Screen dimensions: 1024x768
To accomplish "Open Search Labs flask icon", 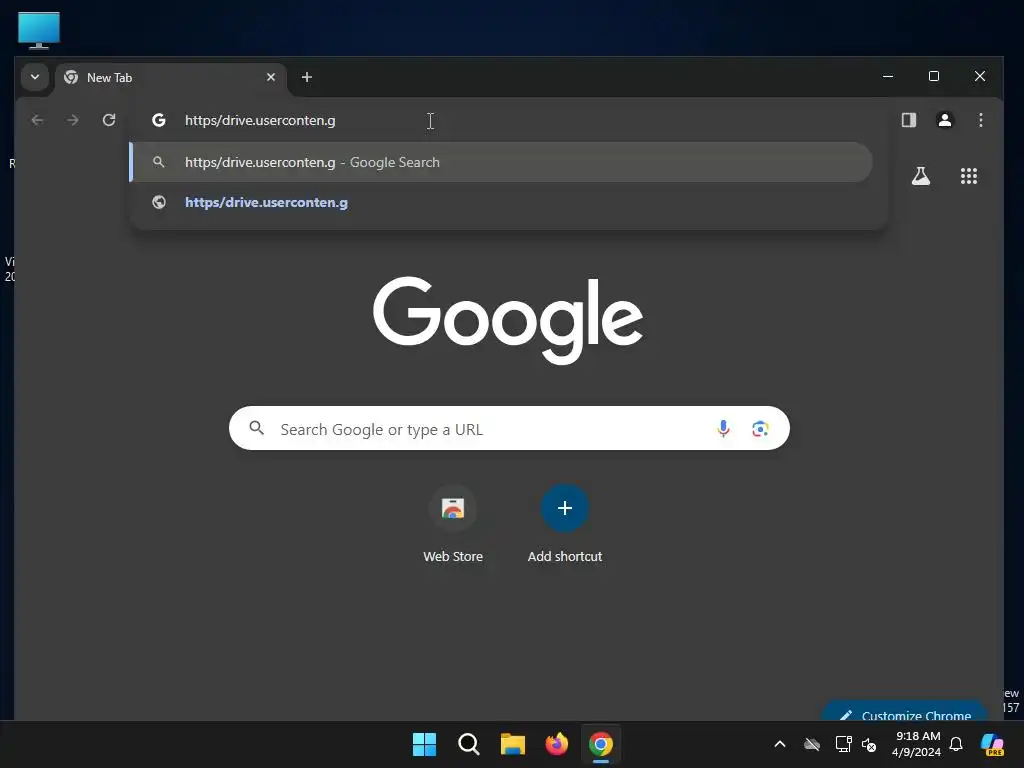I will pos(921,176).
